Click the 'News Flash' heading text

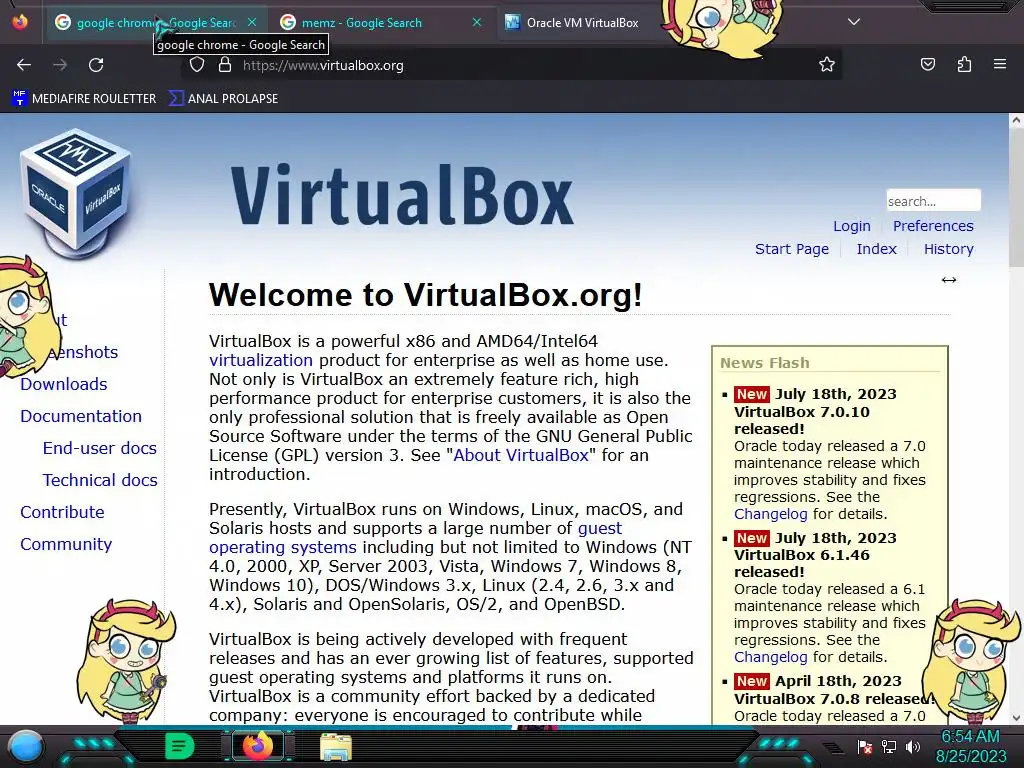coord(765,362)
